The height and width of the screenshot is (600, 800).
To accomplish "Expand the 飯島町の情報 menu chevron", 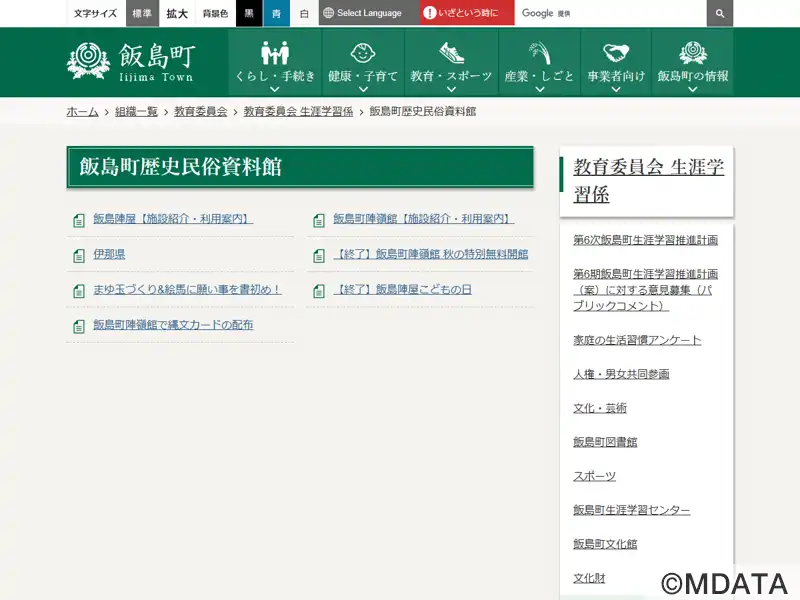I will coord(692,89).
